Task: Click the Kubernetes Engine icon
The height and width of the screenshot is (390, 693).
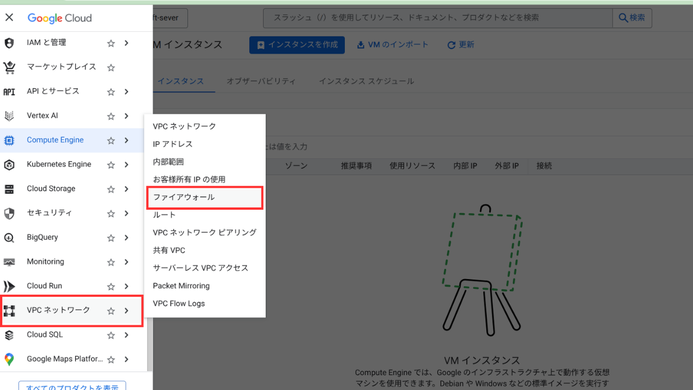Action: (x=9, y=164)
